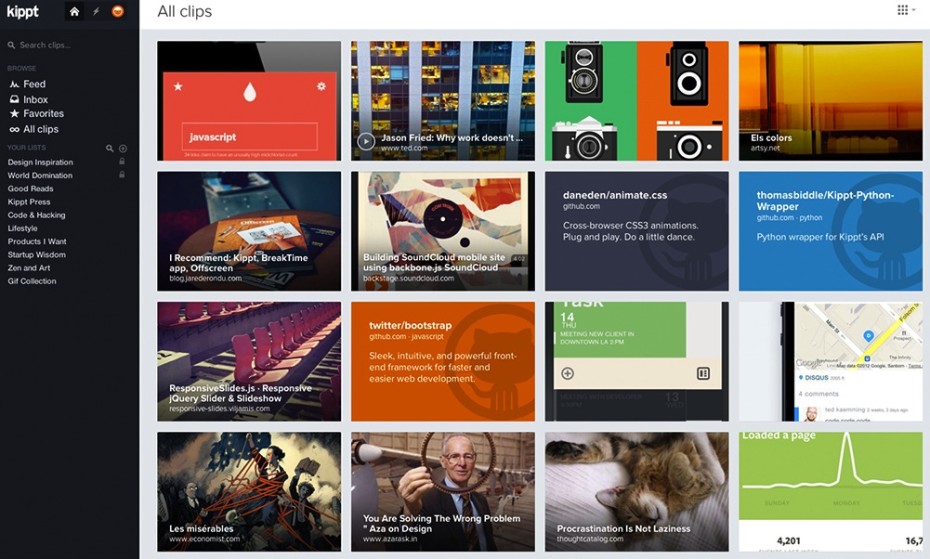The image size is (930, 559).
Task: Click list icon in task calendar clip
Action: [703, 373]
